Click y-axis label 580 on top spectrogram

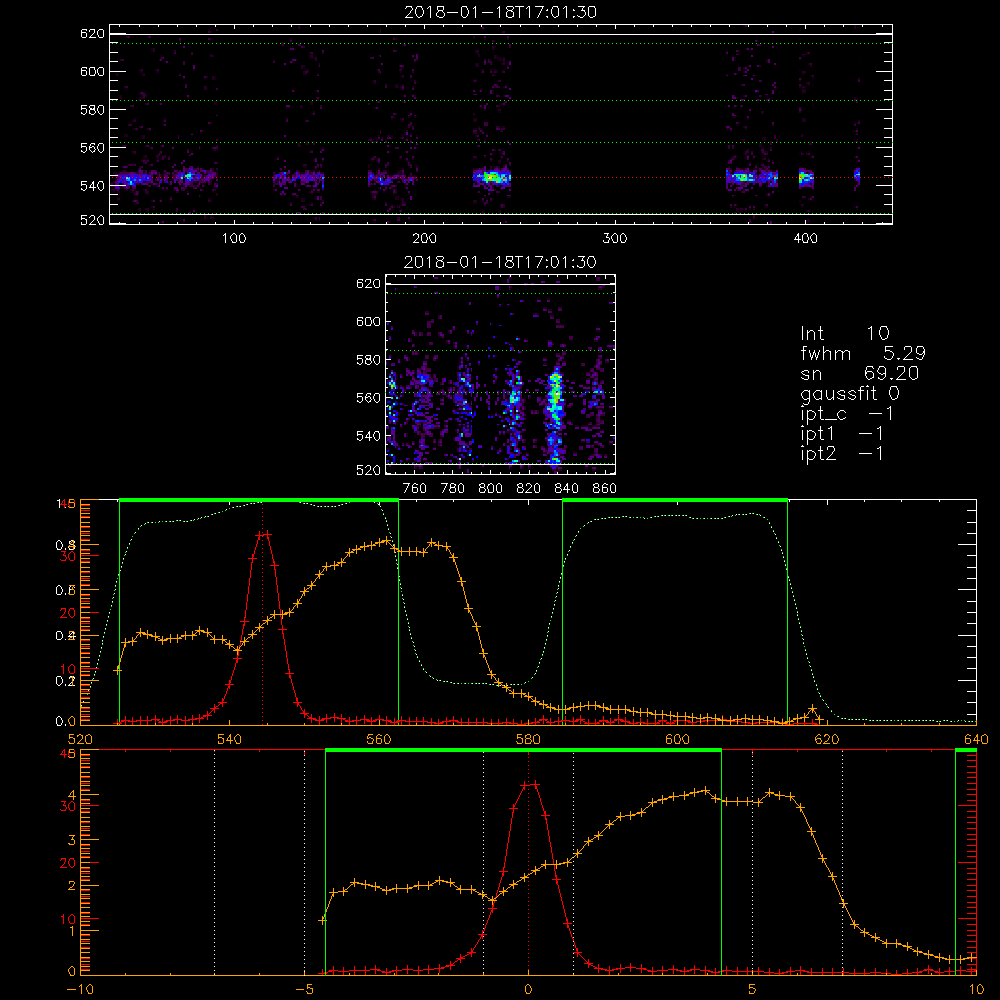[x=92, y=110]
